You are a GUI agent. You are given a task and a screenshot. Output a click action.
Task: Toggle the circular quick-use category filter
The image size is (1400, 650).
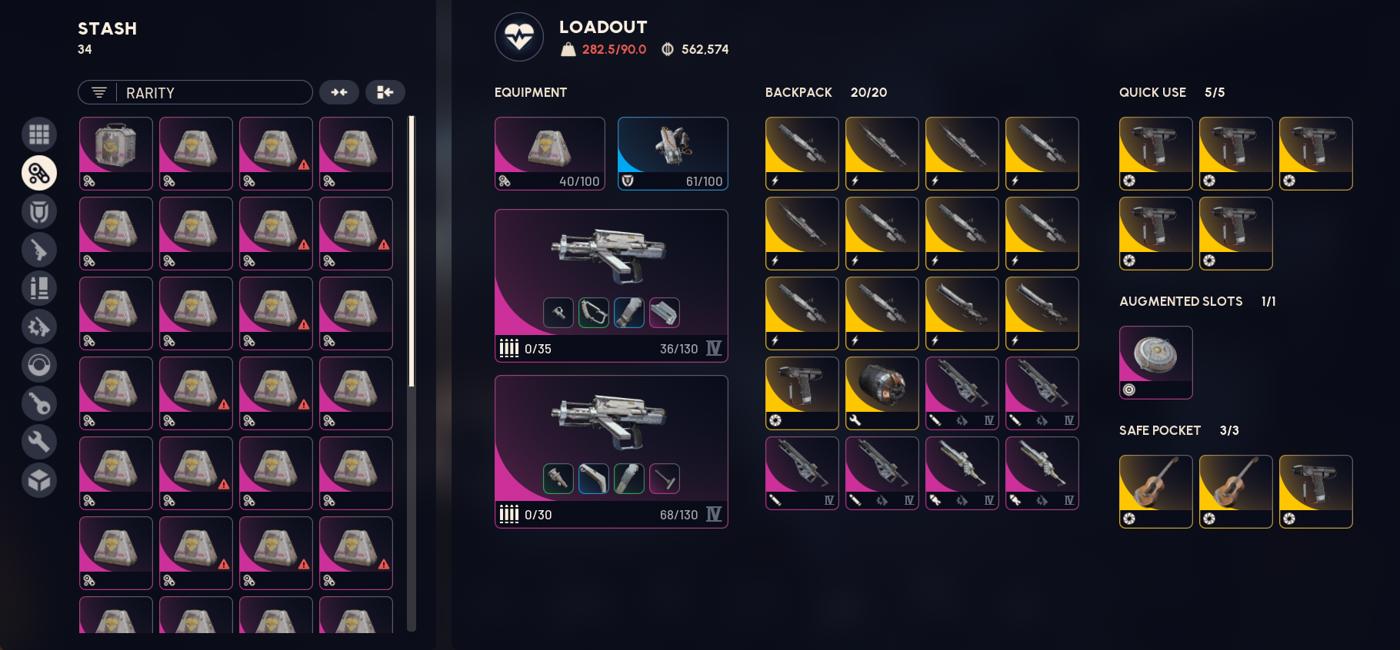pyautogui.click(x=39, y=365)
